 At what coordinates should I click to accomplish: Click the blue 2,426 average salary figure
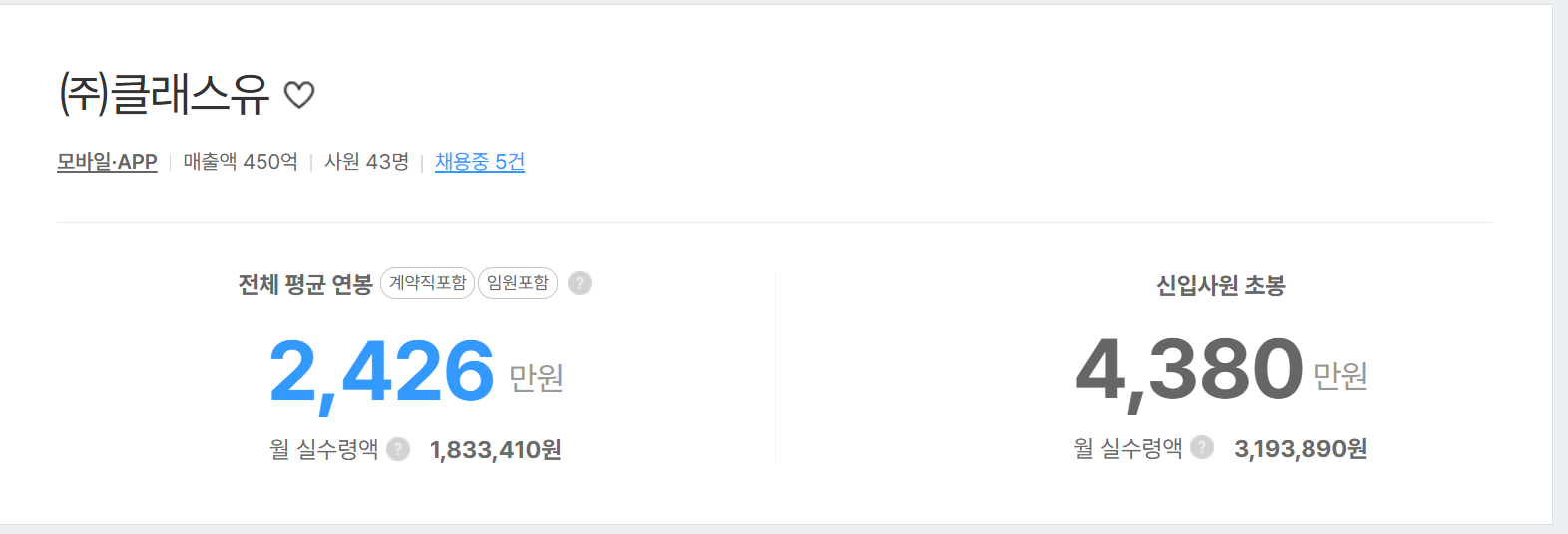[381, 372]
